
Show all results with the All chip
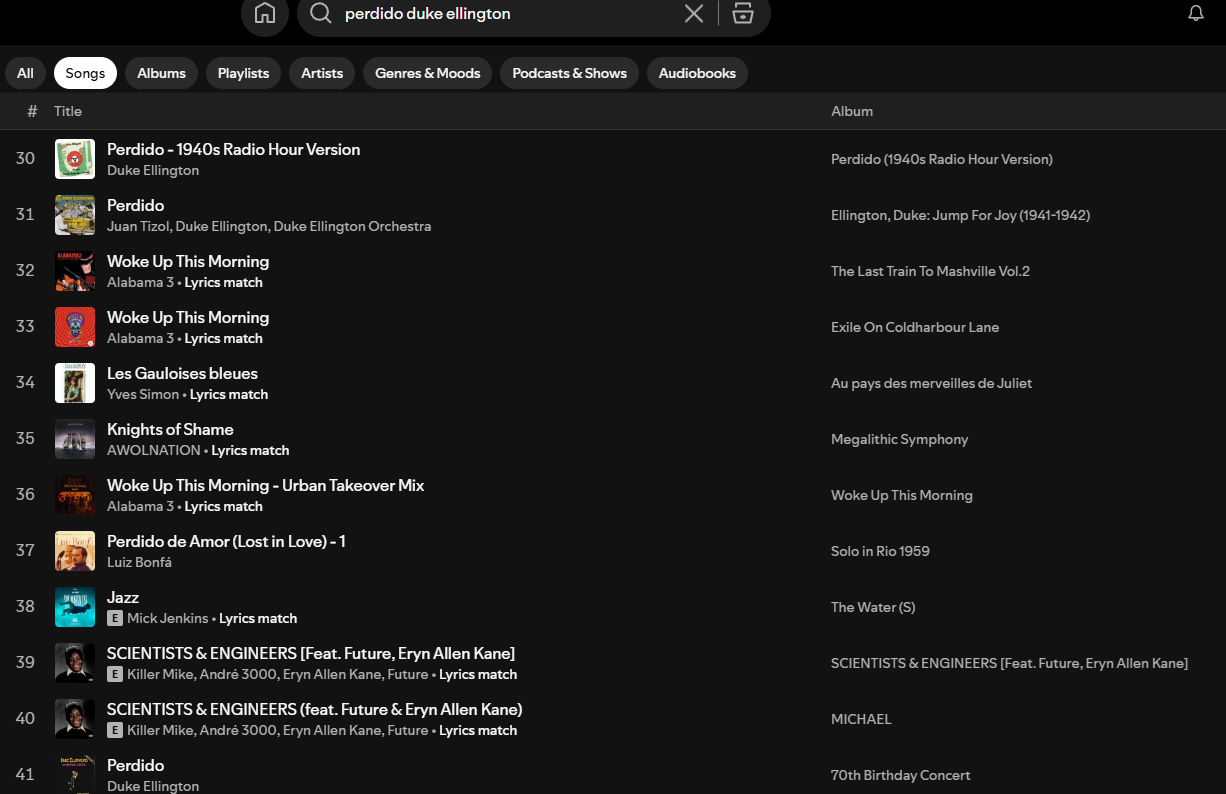(x=25, y=72)
